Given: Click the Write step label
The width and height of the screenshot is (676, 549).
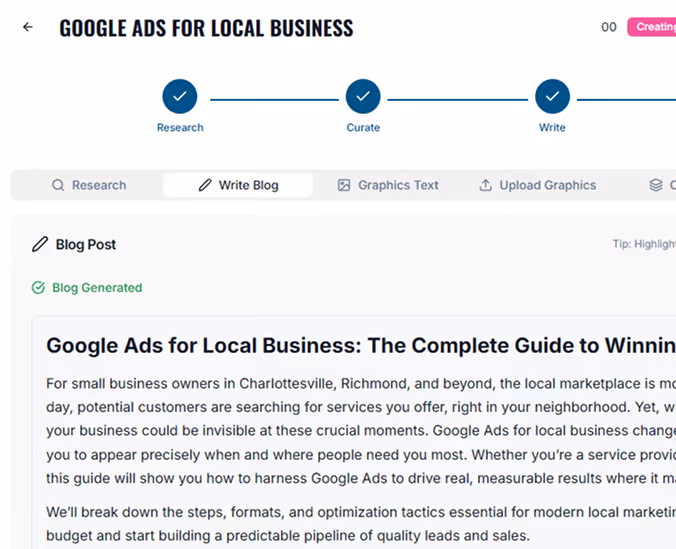Looking at the screenshot, I should tap(552, 128).
